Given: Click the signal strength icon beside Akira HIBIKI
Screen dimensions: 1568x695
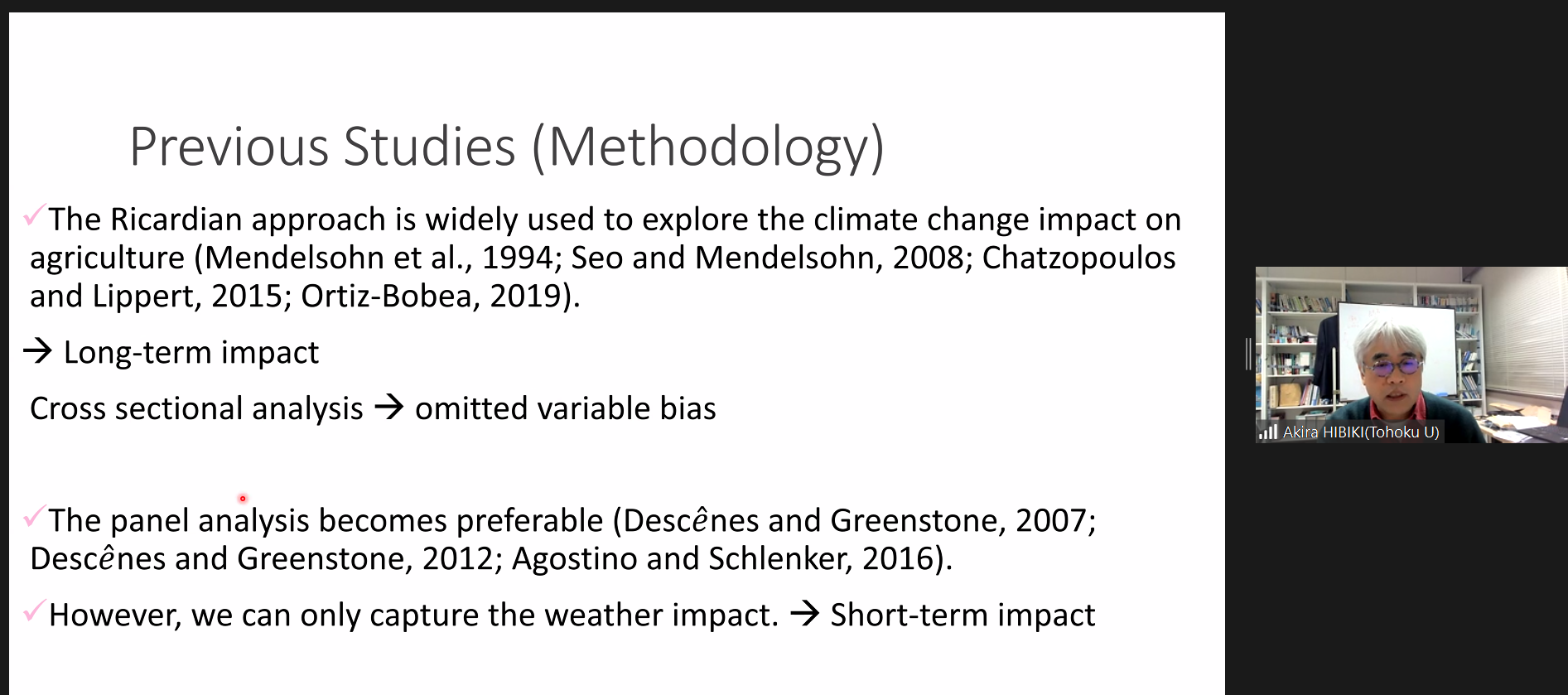Looking at the screenshot, I should [1267, 432].
